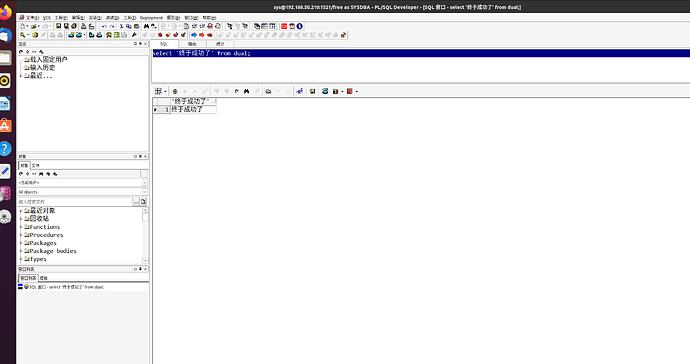Expand the Types tree folder

pos(21,259)
